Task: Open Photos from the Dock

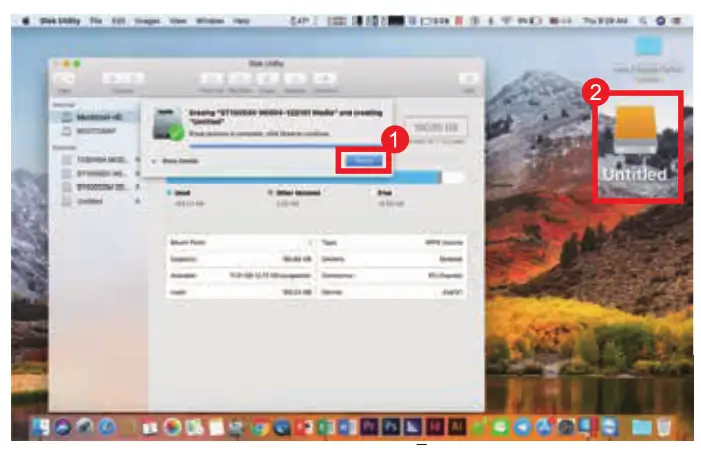Action: coord(172,427)
